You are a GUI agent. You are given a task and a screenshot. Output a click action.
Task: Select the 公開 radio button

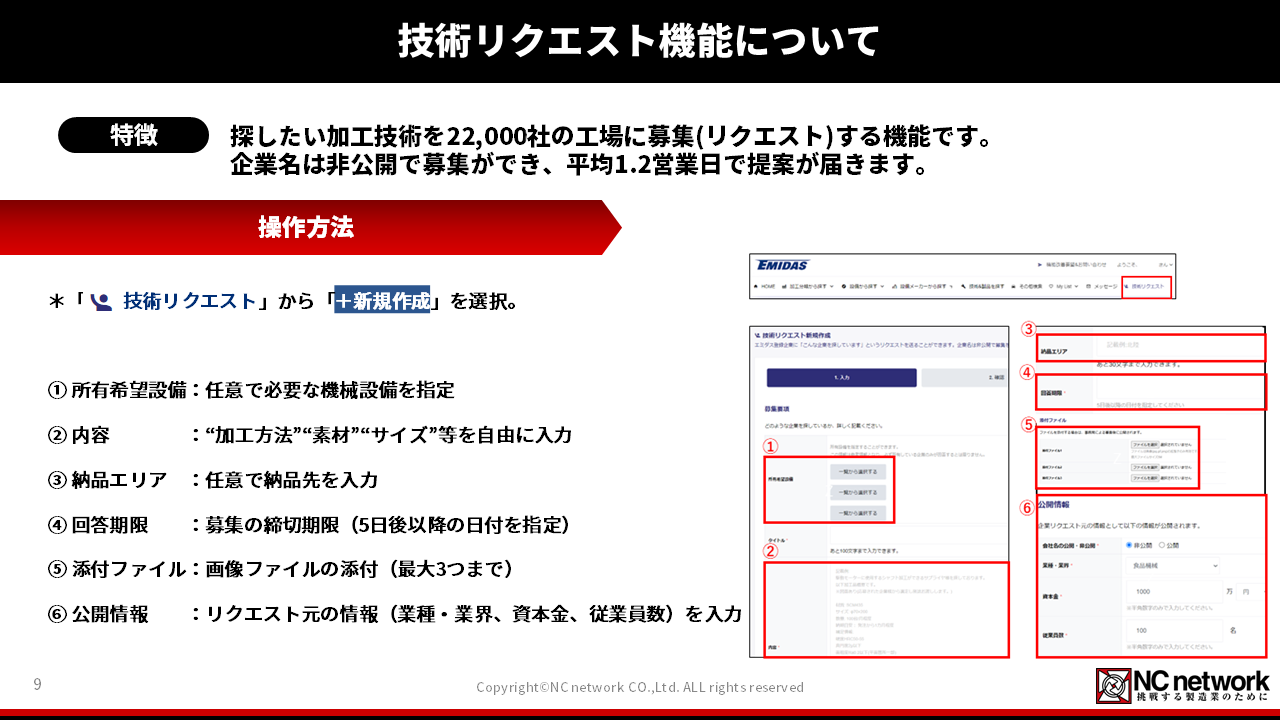coord(1161,545)
